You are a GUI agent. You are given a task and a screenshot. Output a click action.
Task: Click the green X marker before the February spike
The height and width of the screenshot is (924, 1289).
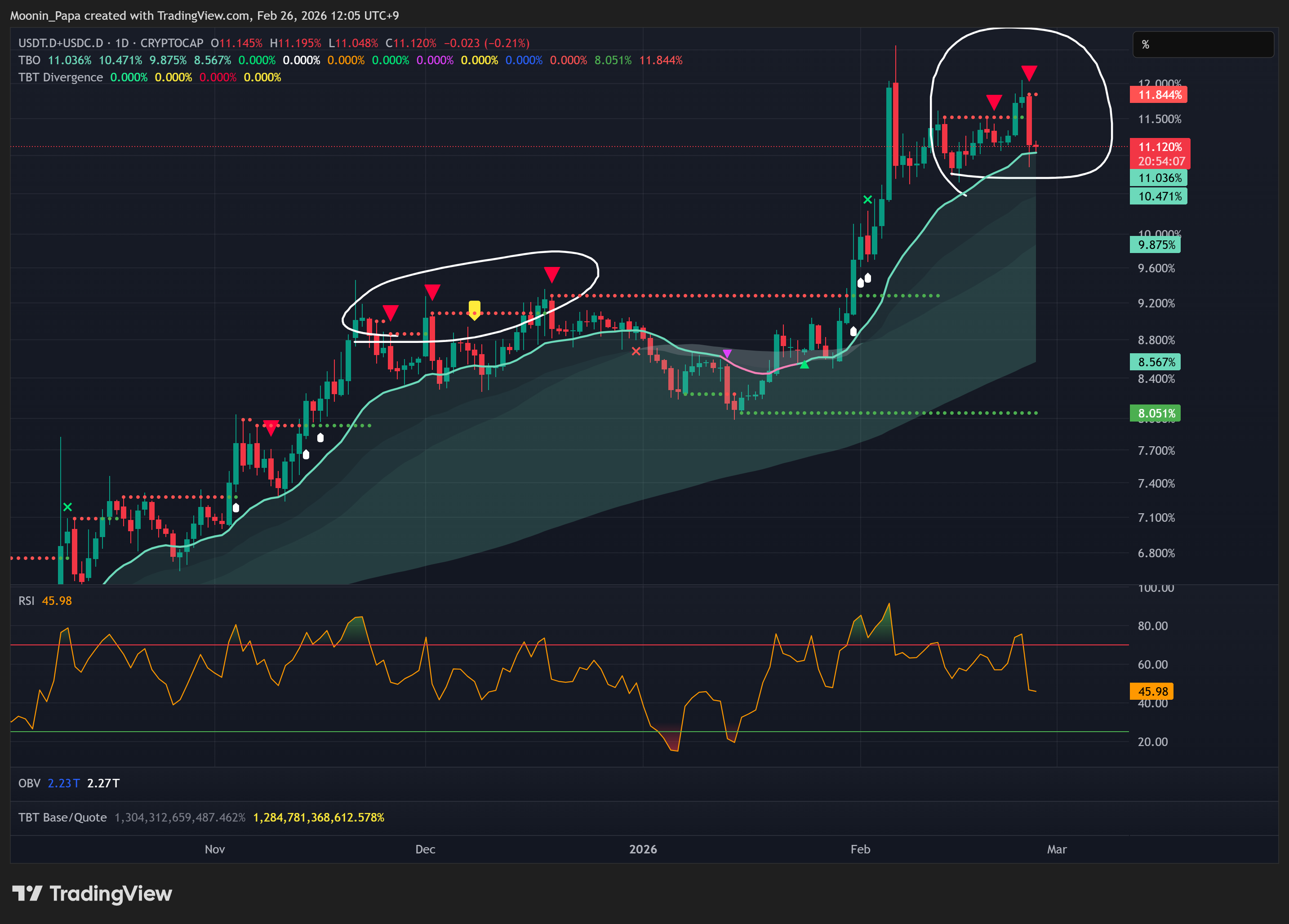click(867, 200)
